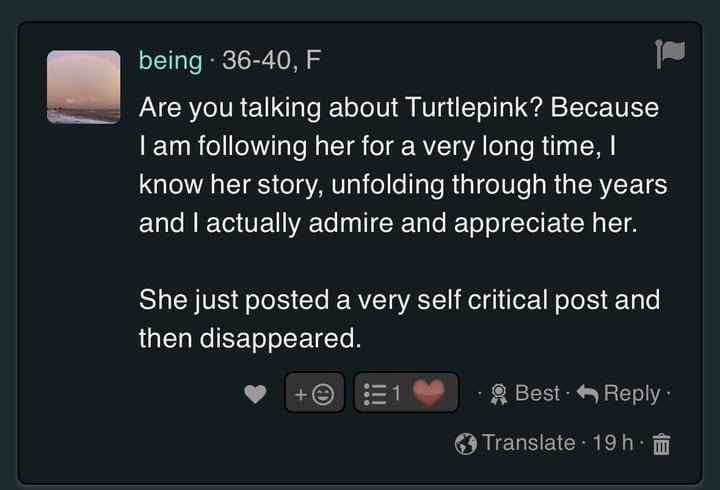This screenshot has height=490, width=720.
Task: Like the comment with the white heart
Action: tap(256, 394)
